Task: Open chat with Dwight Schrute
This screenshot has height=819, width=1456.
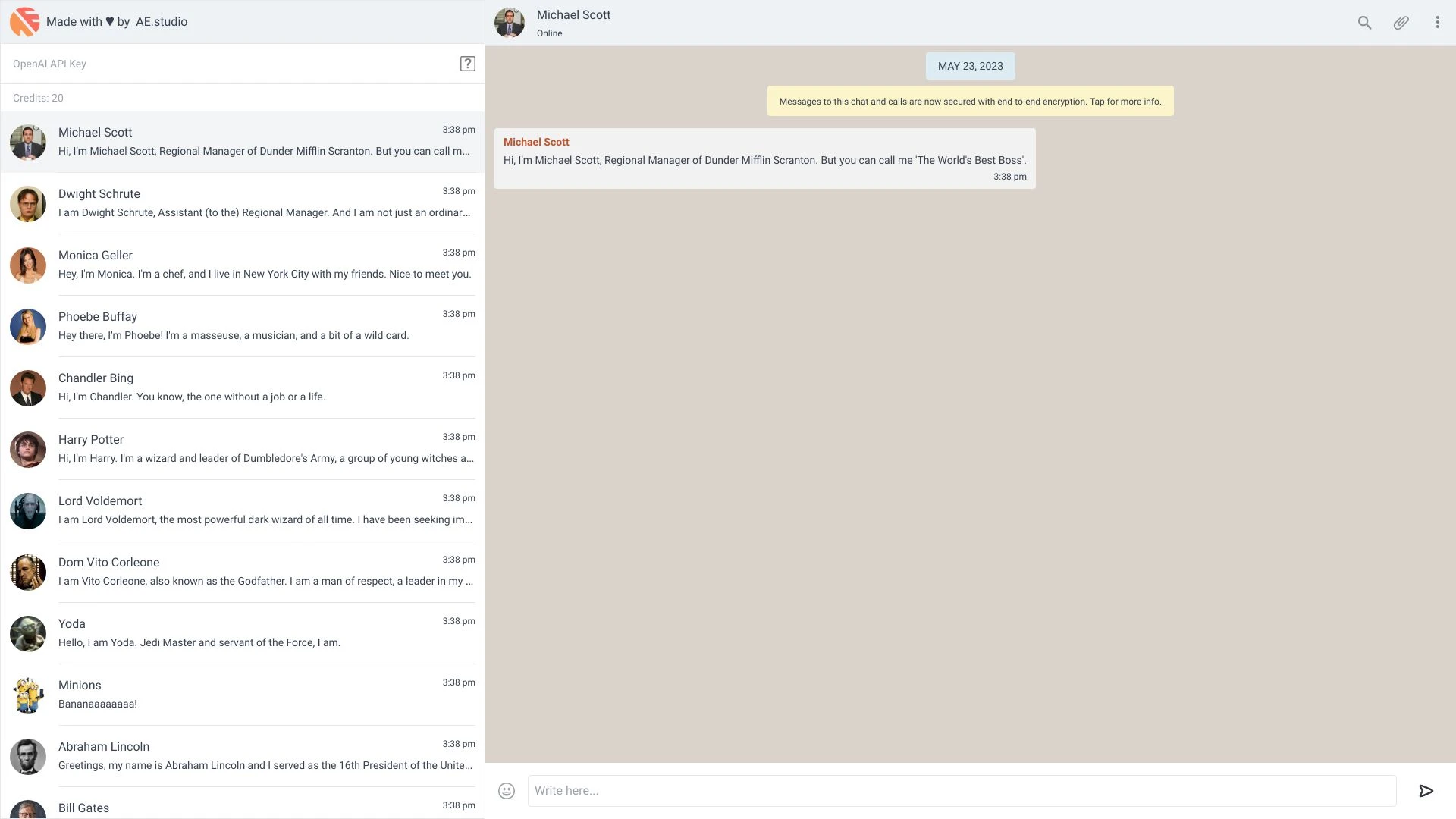Action: pos(243,203)
